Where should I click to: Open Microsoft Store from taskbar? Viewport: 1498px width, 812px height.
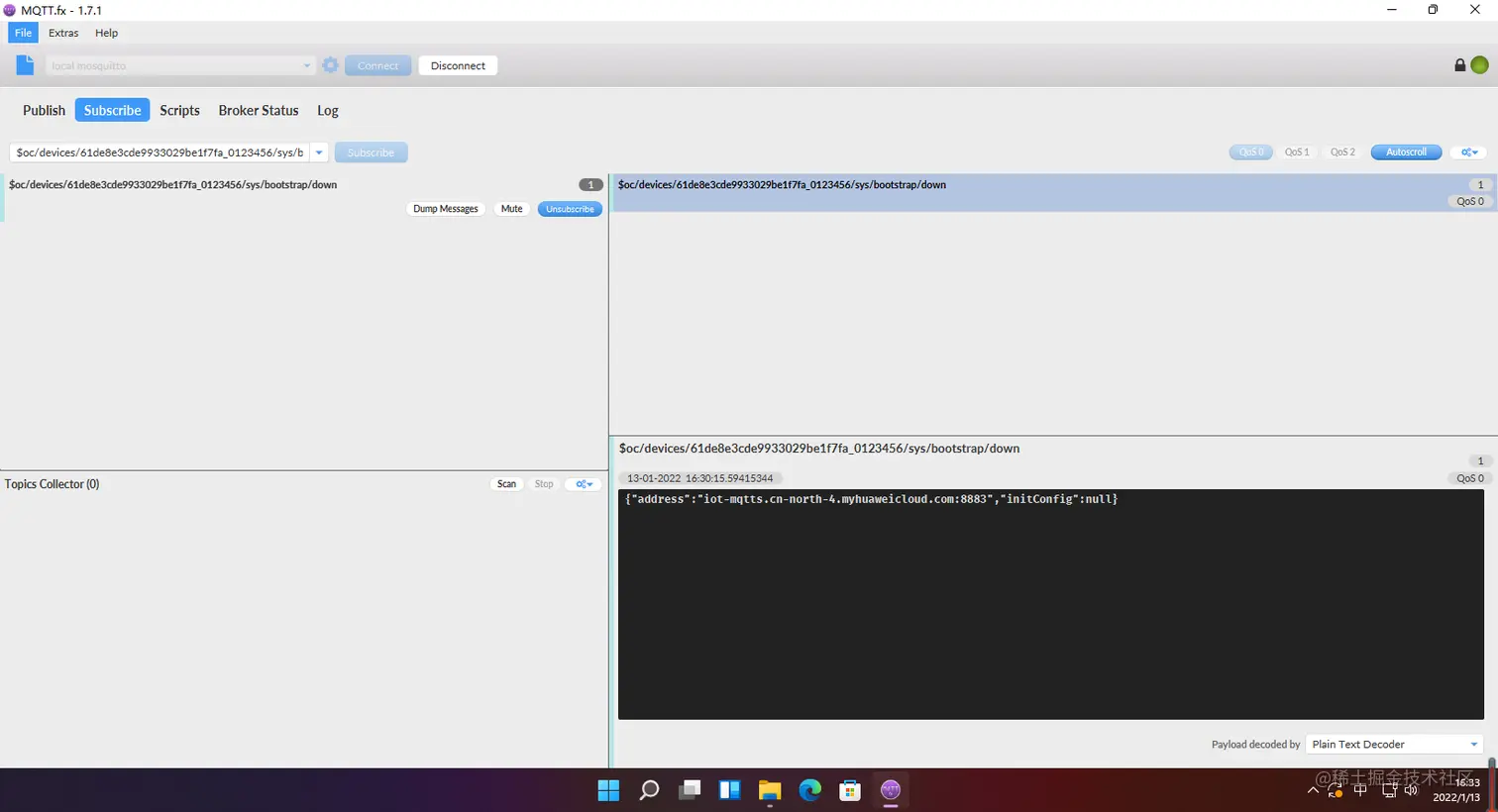coord(850,790)
